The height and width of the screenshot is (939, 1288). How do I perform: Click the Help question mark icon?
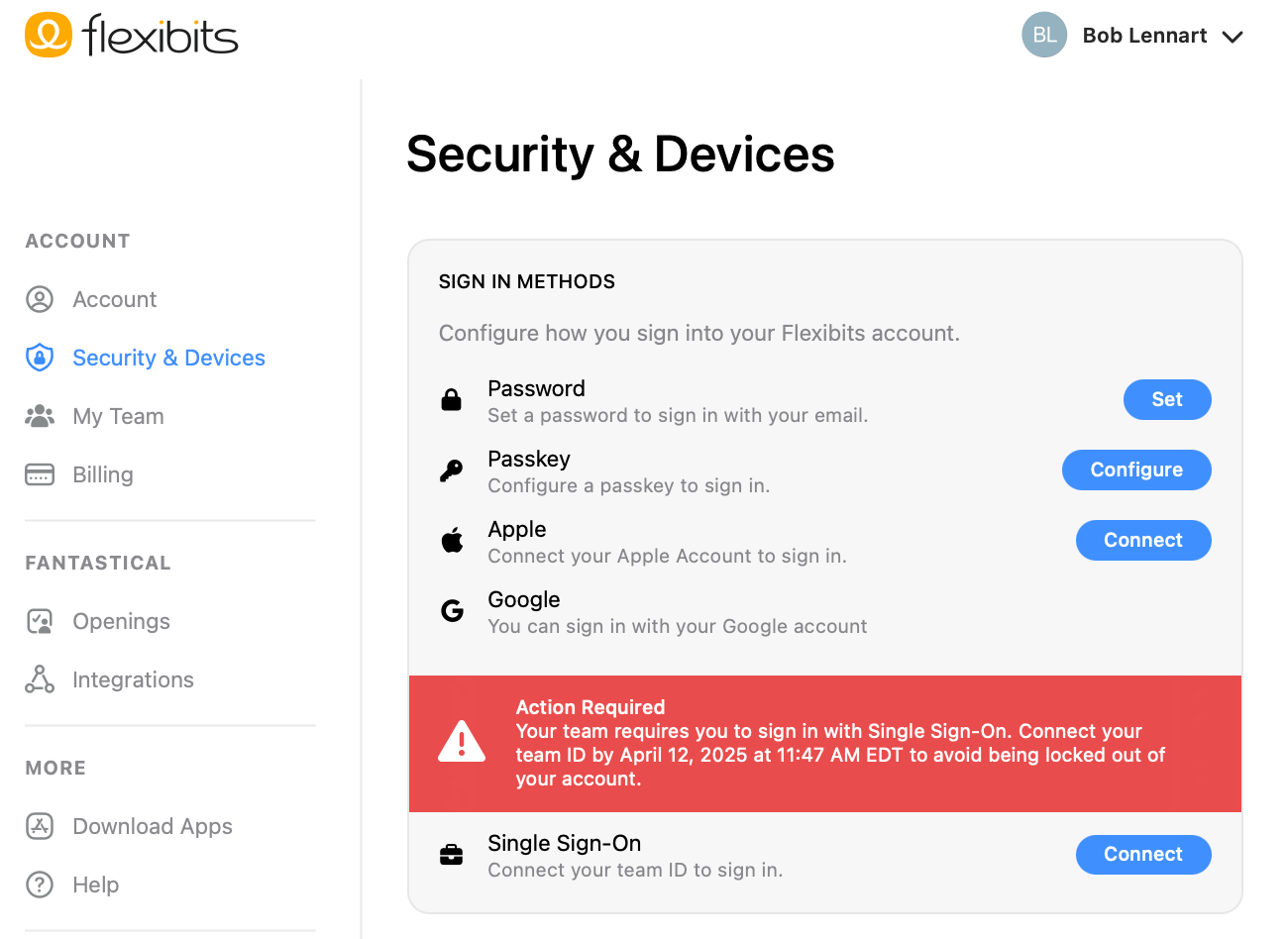click(40, 885)
